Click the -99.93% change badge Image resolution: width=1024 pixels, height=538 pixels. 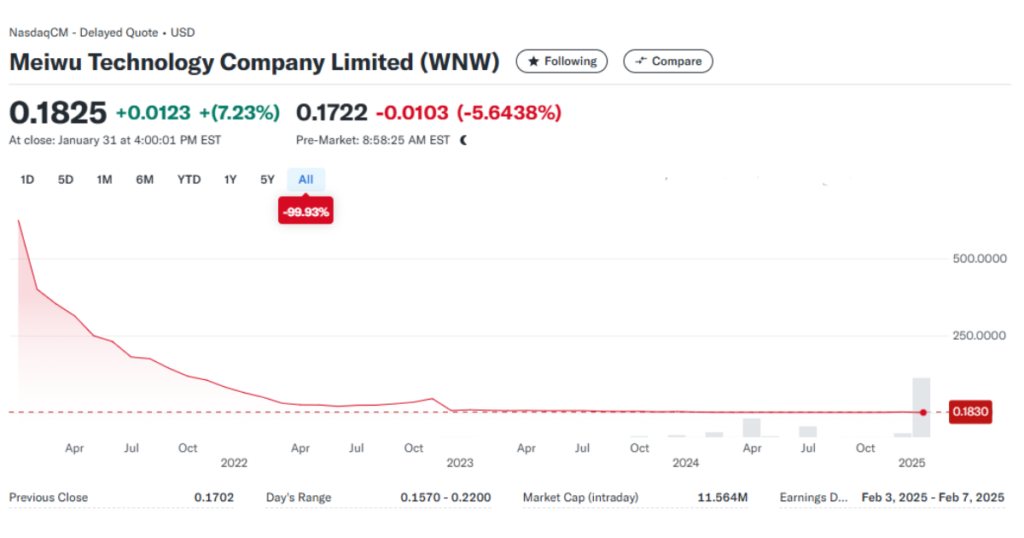[306, 211]
